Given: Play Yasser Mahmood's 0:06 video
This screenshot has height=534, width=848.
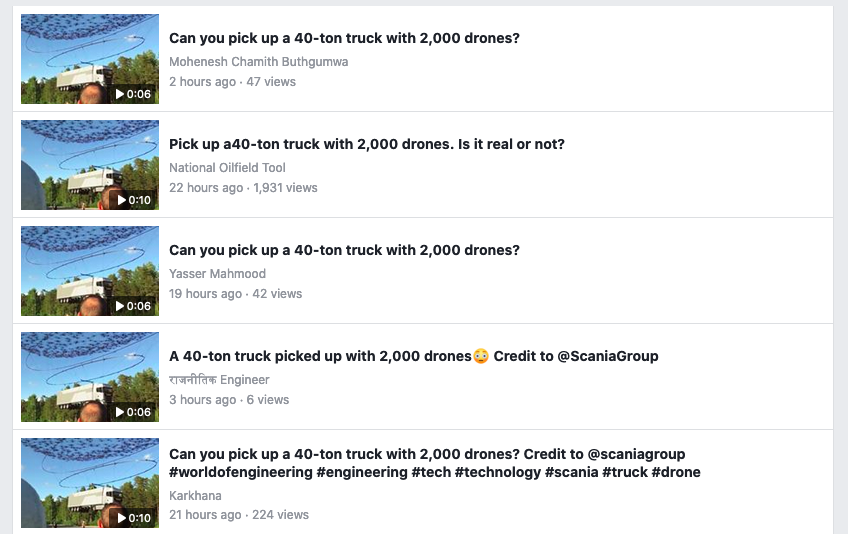Looking at the screenshot, I should (x=133, y=306).
